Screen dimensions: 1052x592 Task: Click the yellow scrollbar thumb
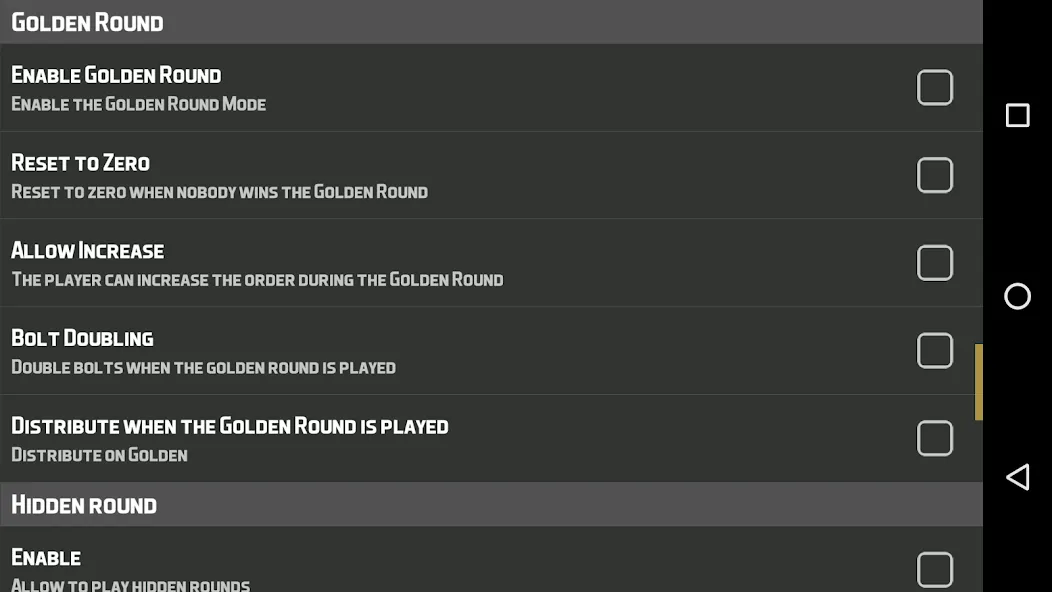pos(979,382)
